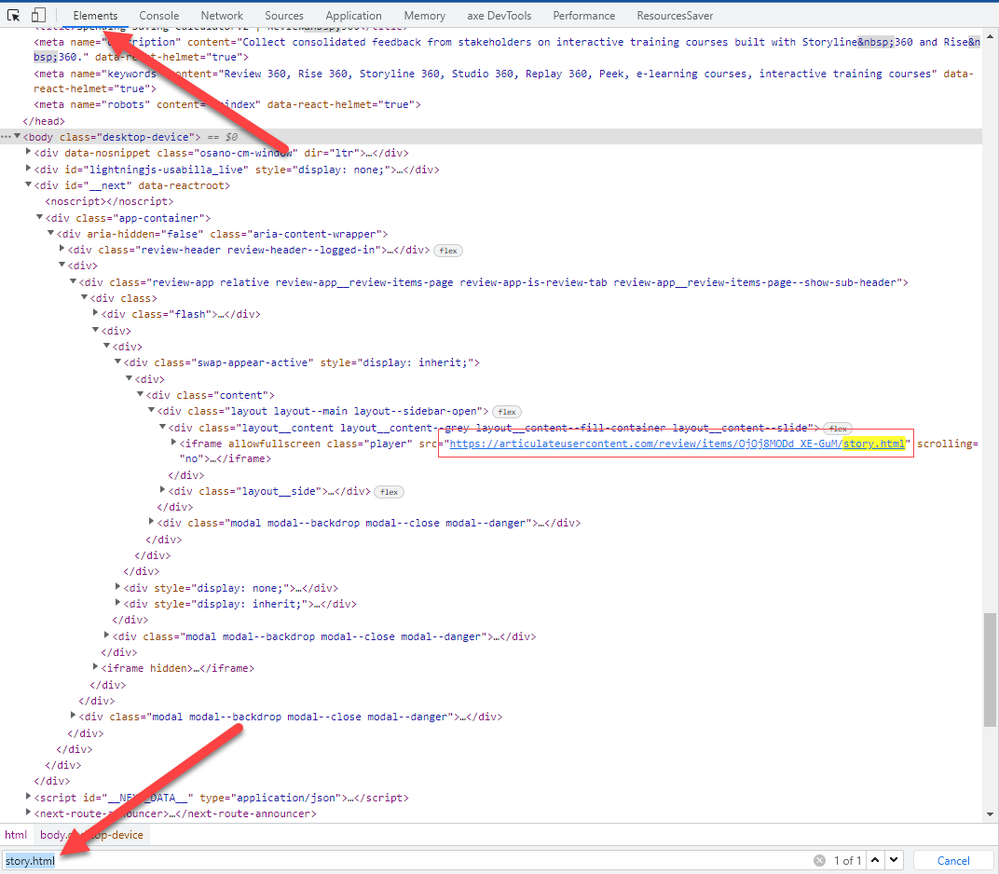999x874 pixels.
Task: Toggle flex badge on layout__side div
Action: click(389, 492)
